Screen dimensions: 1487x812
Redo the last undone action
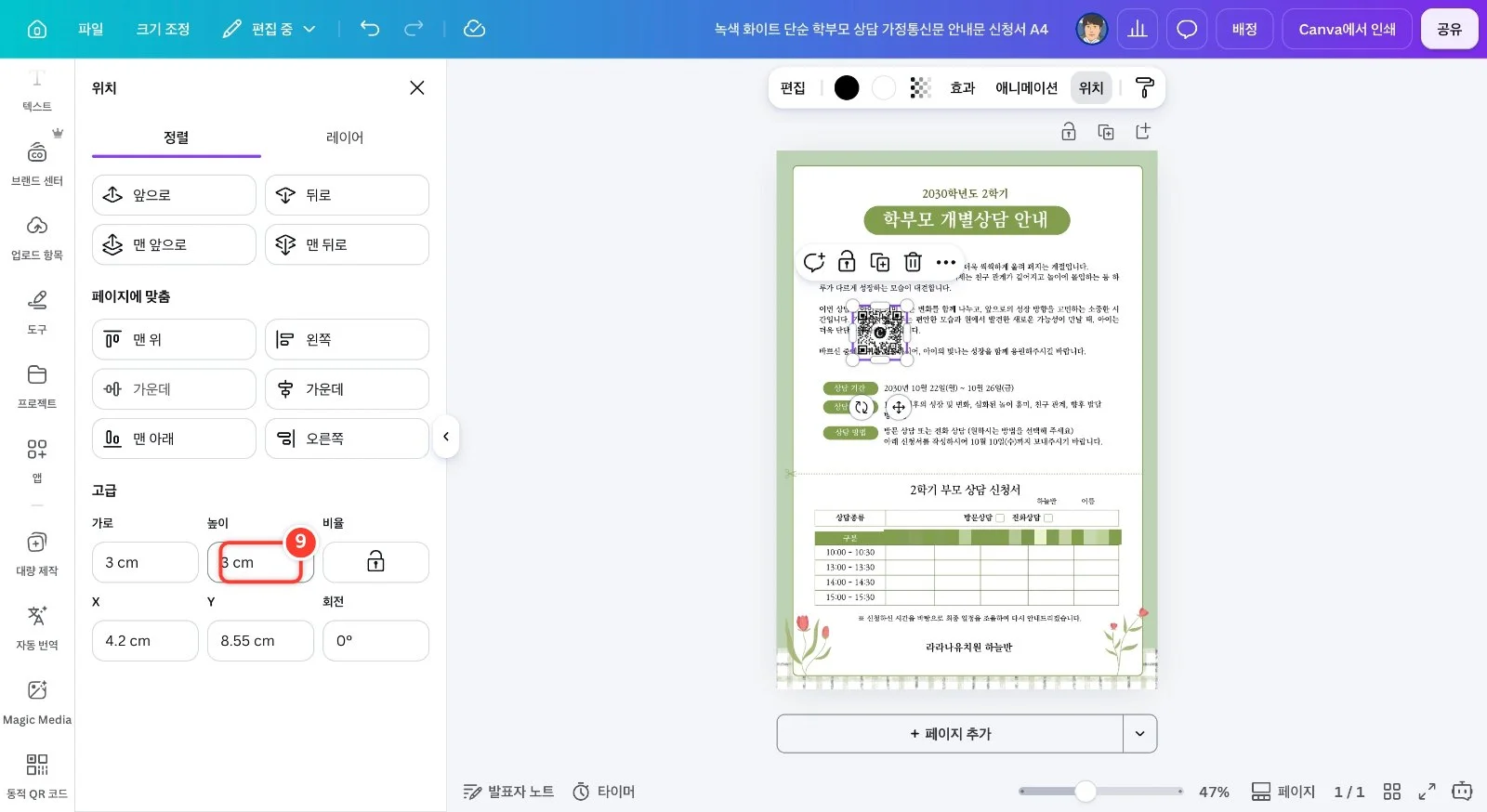pos(414,29)
